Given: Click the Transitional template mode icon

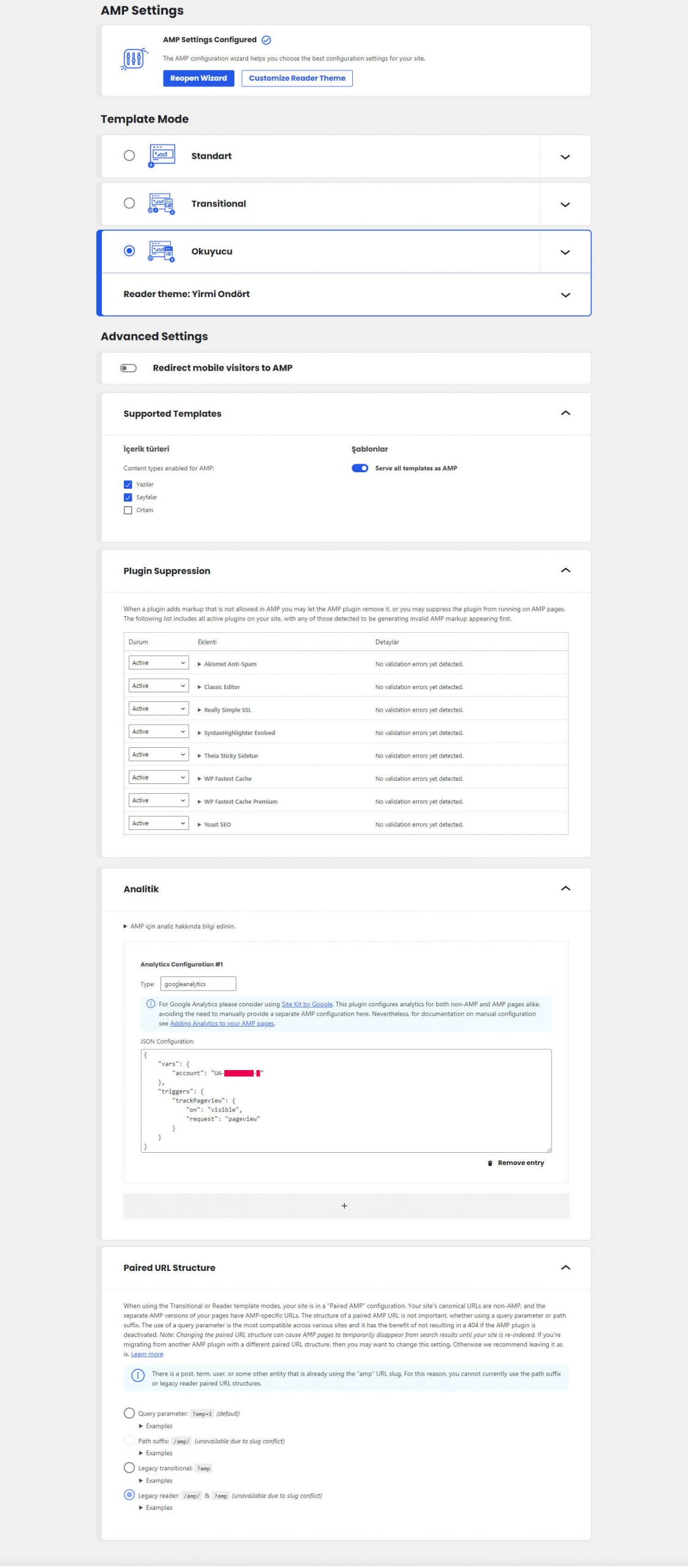Looking at the screenshot, I should (x=162, y=203).
